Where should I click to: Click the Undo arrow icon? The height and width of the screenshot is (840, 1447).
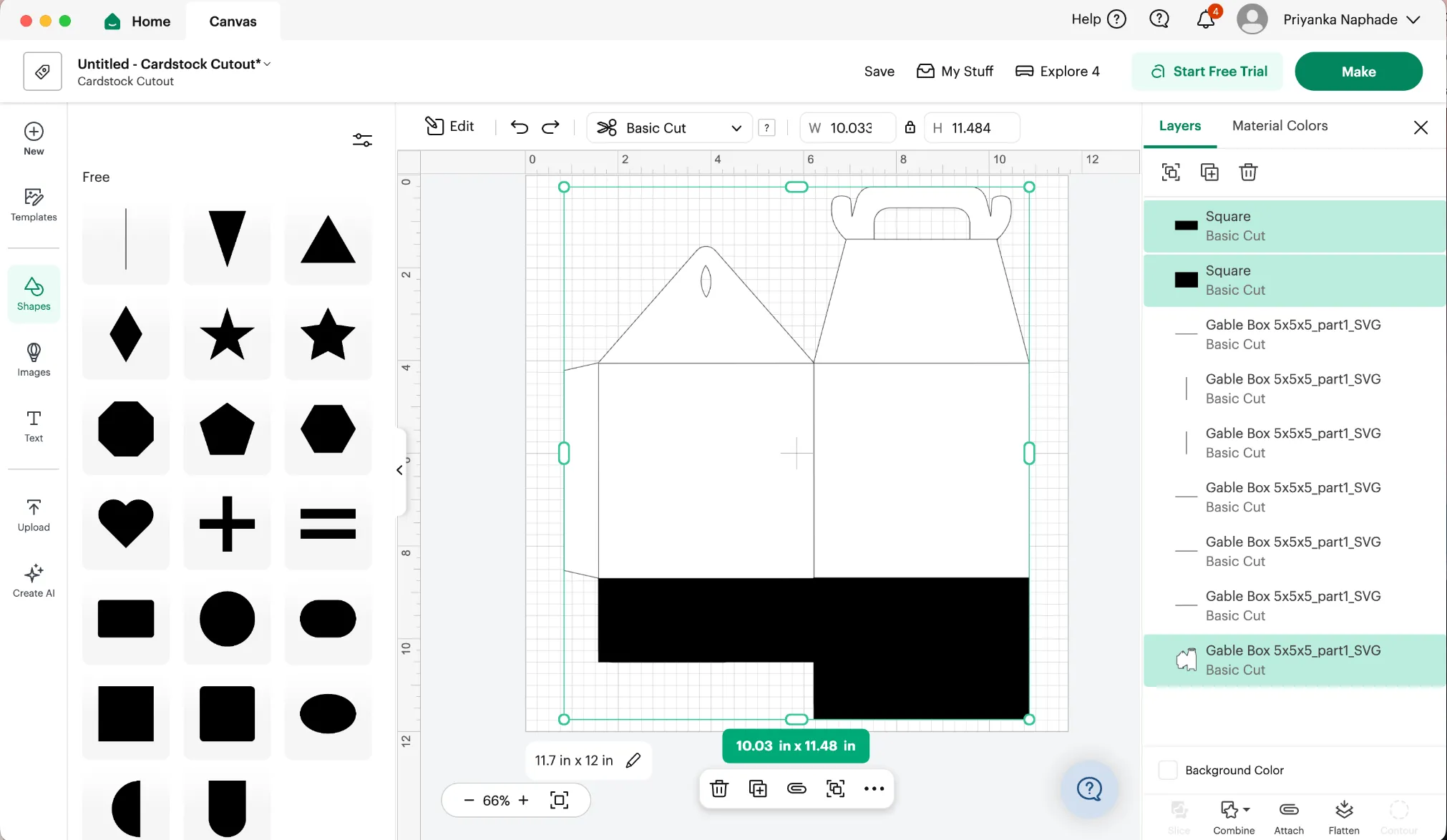coord(520,127)
